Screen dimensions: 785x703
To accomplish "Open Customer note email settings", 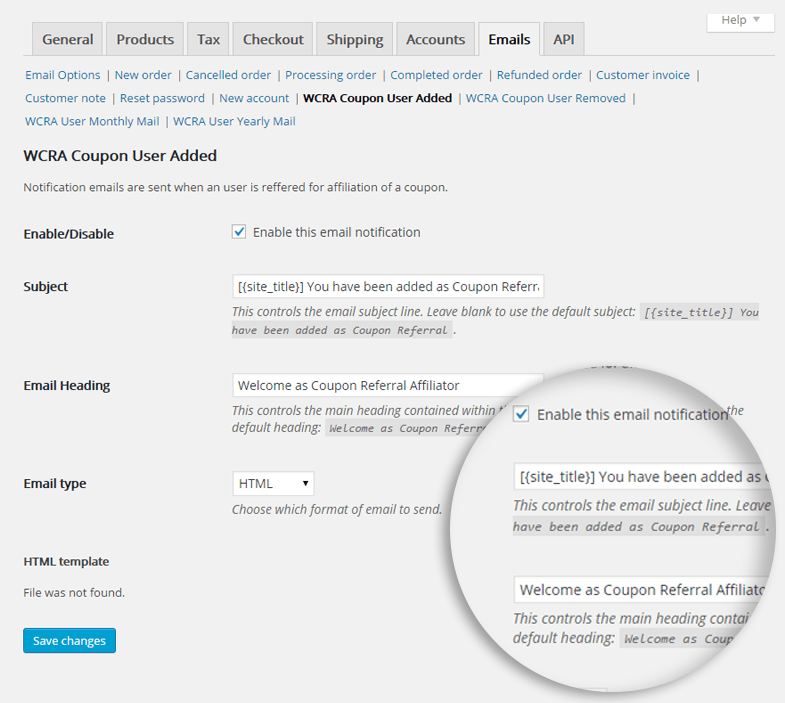I will coord(66,98).
